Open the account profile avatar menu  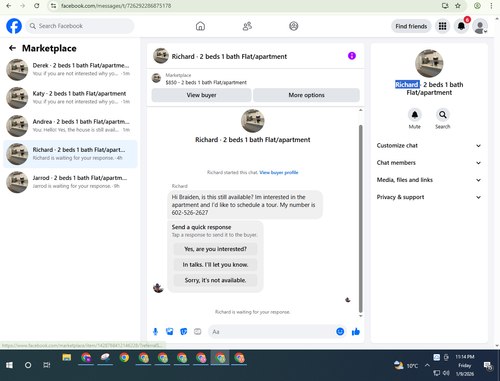pos(480,26)
